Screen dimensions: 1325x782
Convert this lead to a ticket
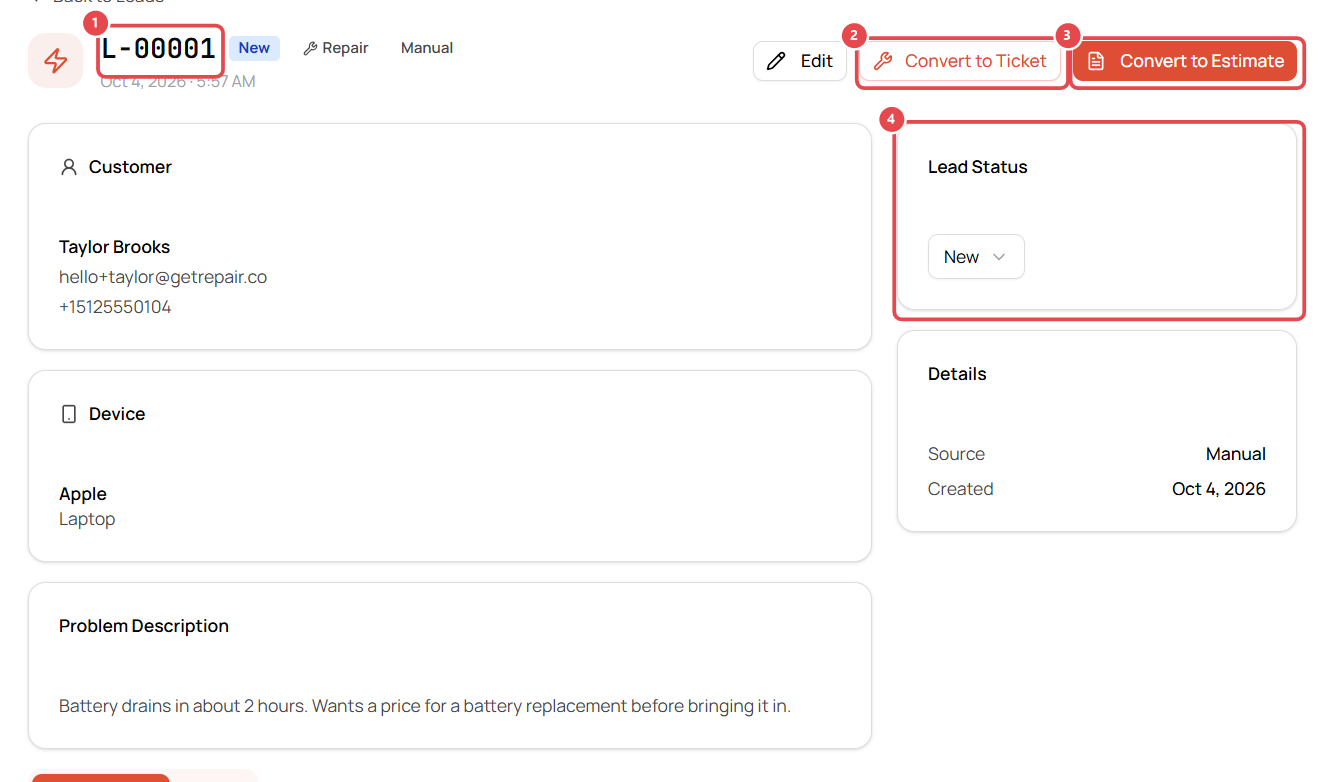pos(960,61)
